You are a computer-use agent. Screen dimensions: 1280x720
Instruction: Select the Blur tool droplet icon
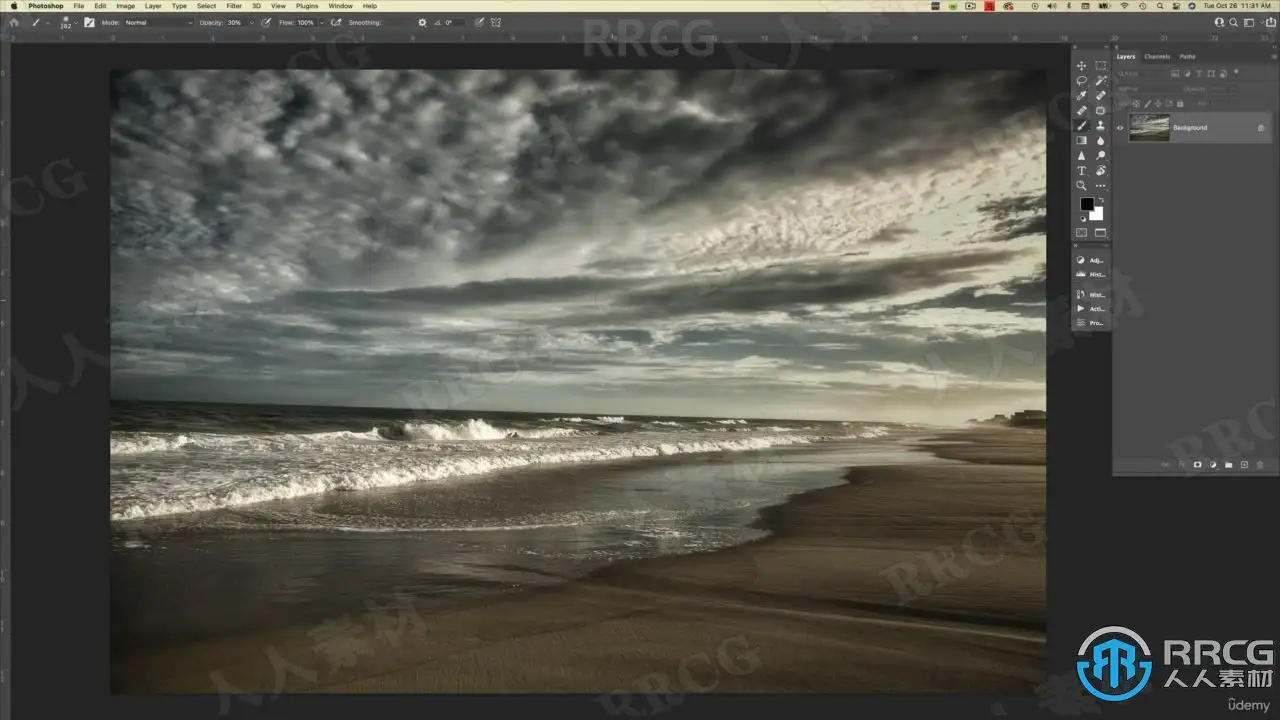(1101, 141)
